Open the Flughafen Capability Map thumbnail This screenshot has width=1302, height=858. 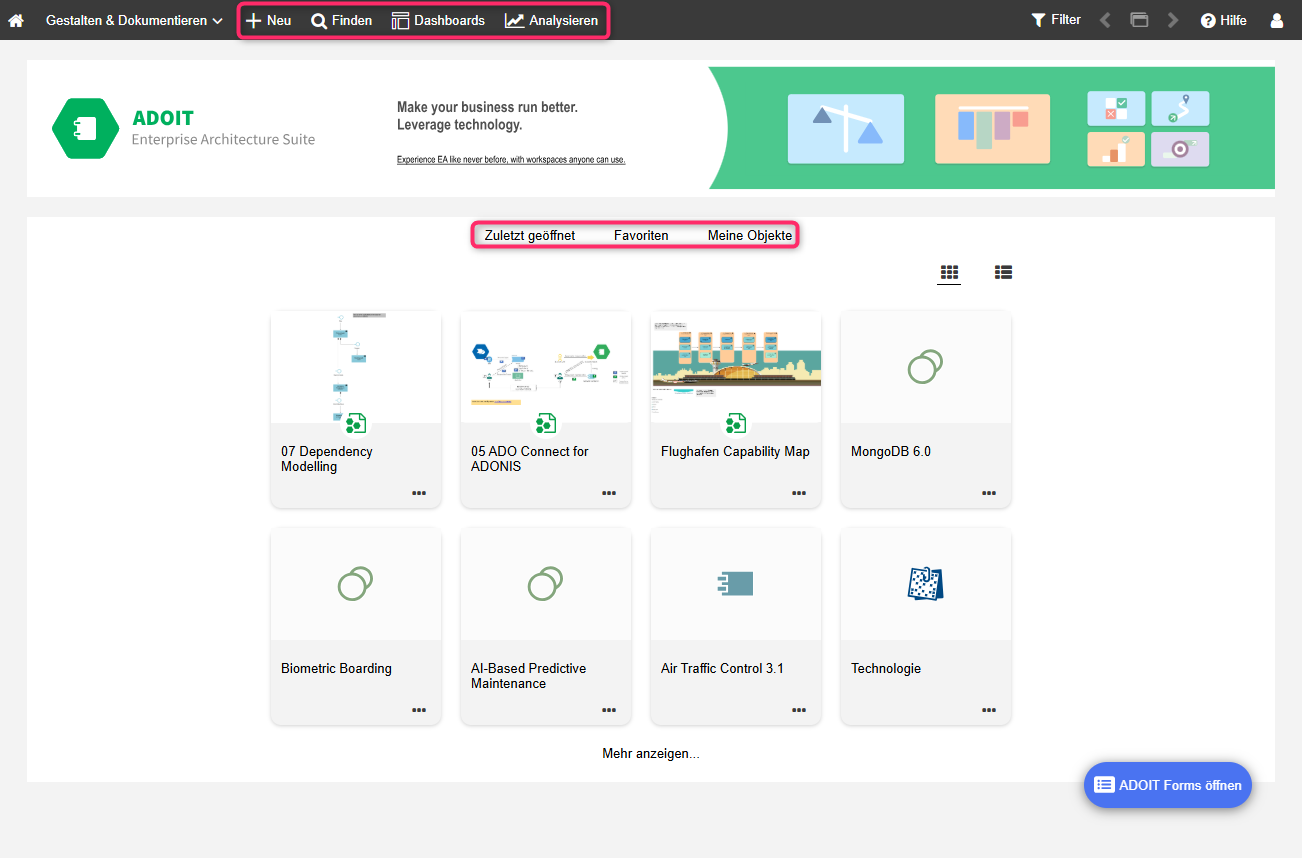pyautogui.click(x=736, y=367)
